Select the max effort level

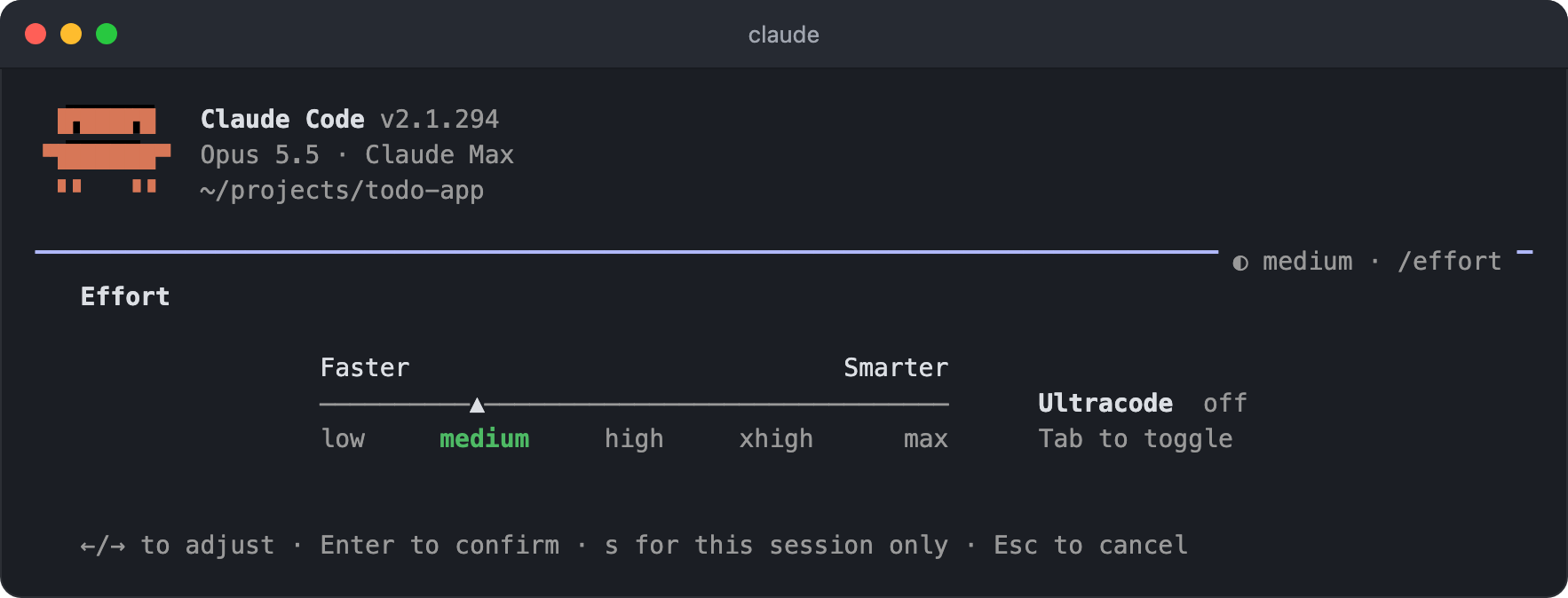click(x=925, y=438)
